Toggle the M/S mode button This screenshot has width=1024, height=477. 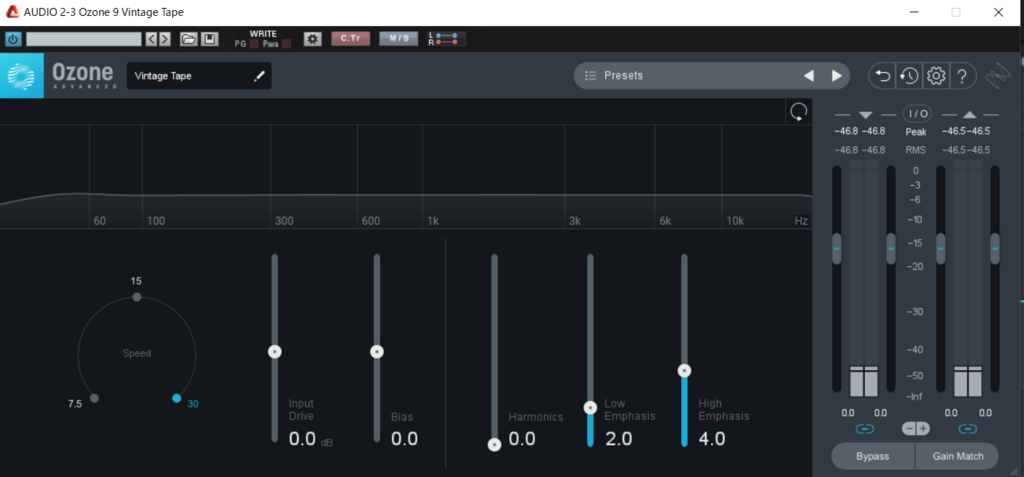click(398, 39)
